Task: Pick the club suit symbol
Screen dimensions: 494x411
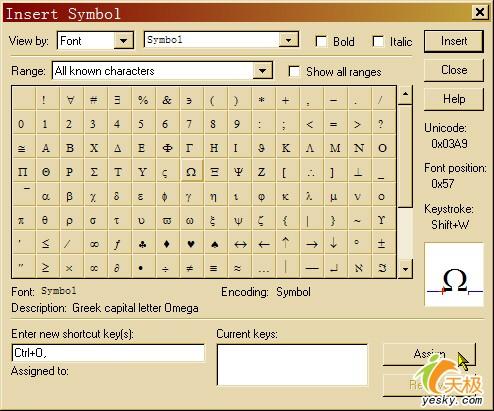Action: (x=142, y=244)
